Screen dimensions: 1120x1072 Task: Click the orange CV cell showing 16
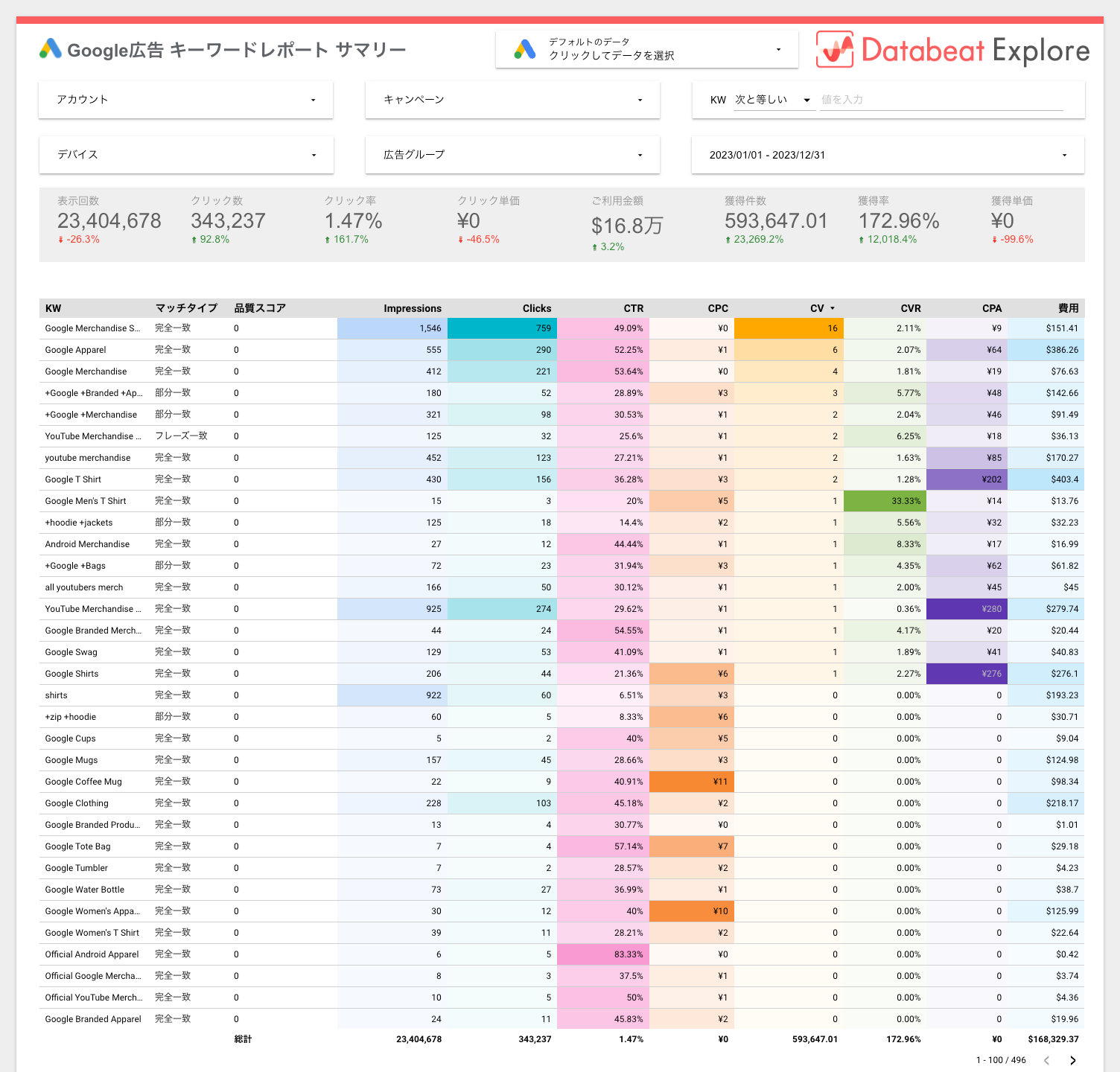click(x=789, y=328)
